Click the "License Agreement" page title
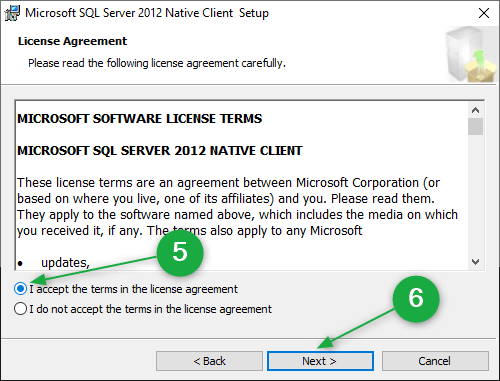500x381 pixels. [72, 41]
